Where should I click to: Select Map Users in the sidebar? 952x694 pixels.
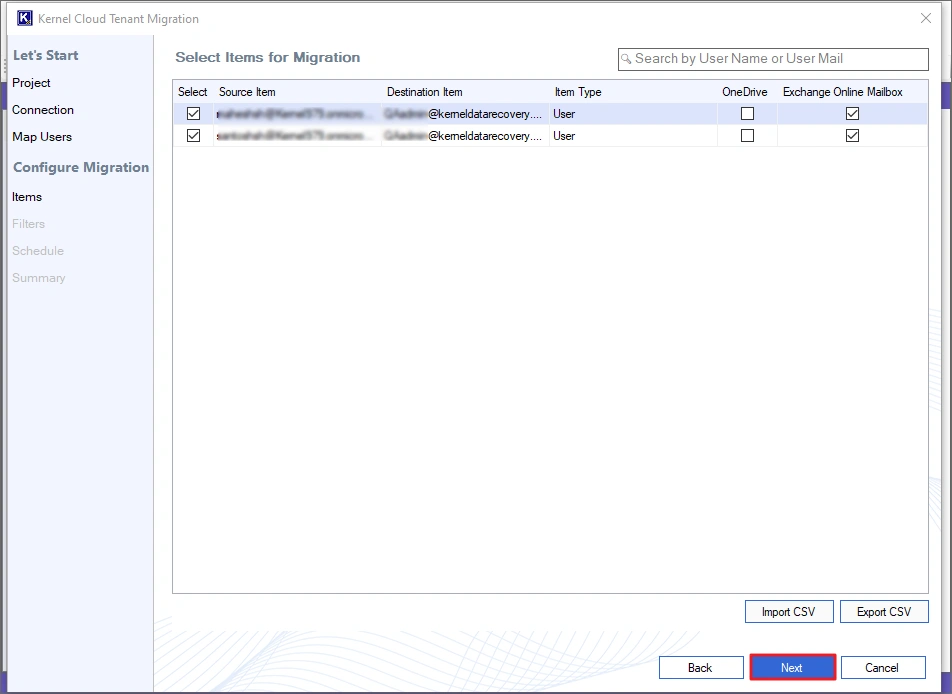[x=44, y=137]
